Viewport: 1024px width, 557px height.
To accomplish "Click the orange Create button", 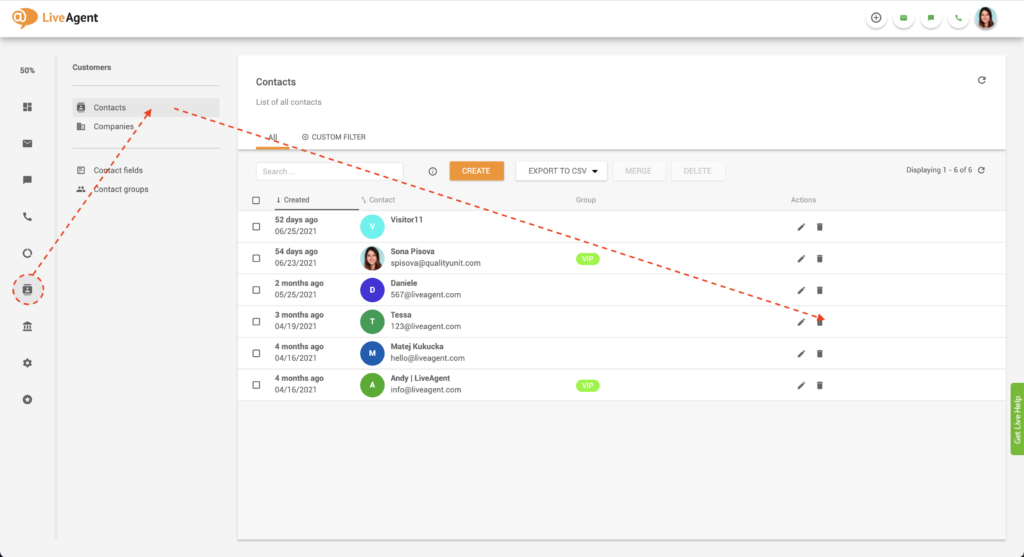I will [476, 171].
